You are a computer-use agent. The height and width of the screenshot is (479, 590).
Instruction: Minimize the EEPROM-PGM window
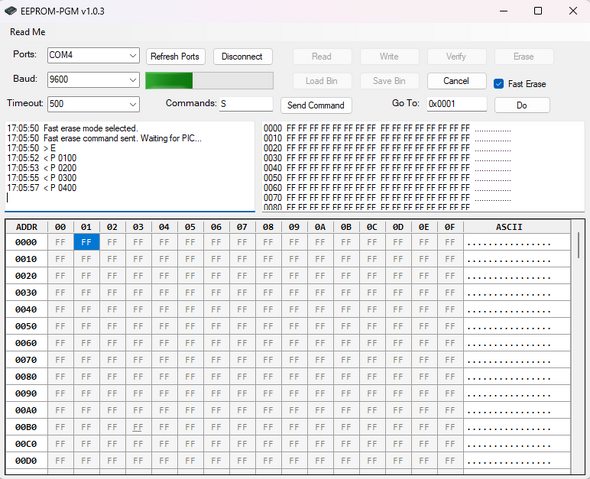click(x=503, y=11)
